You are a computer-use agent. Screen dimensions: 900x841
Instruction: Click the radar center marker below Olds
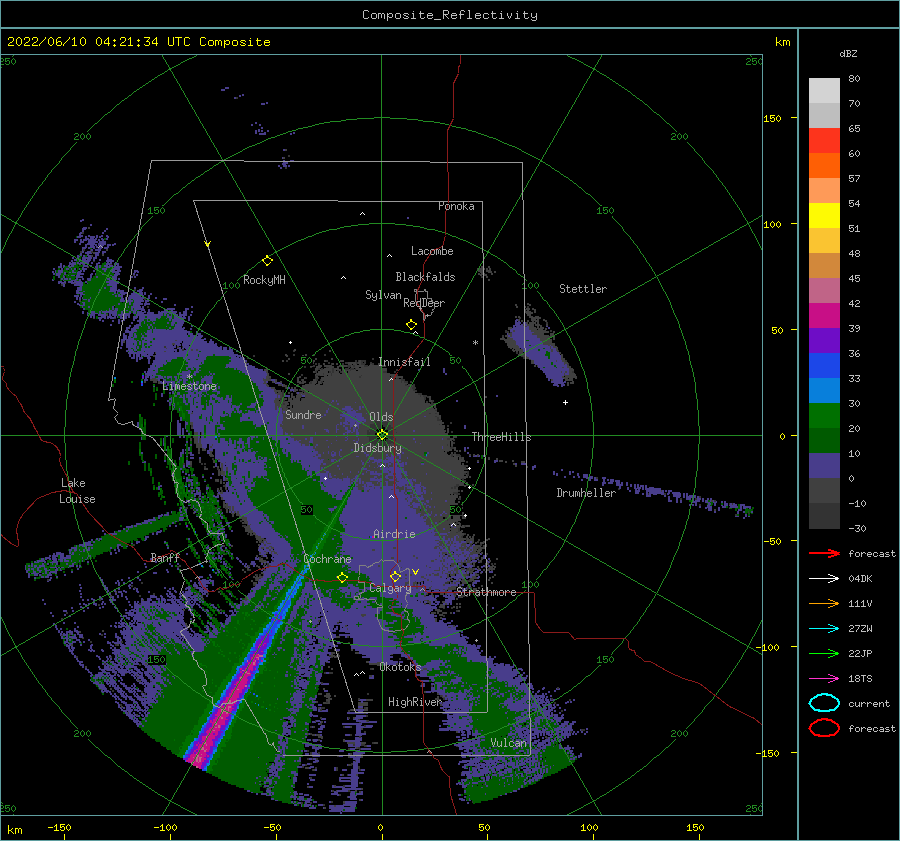tap(382, 435)
